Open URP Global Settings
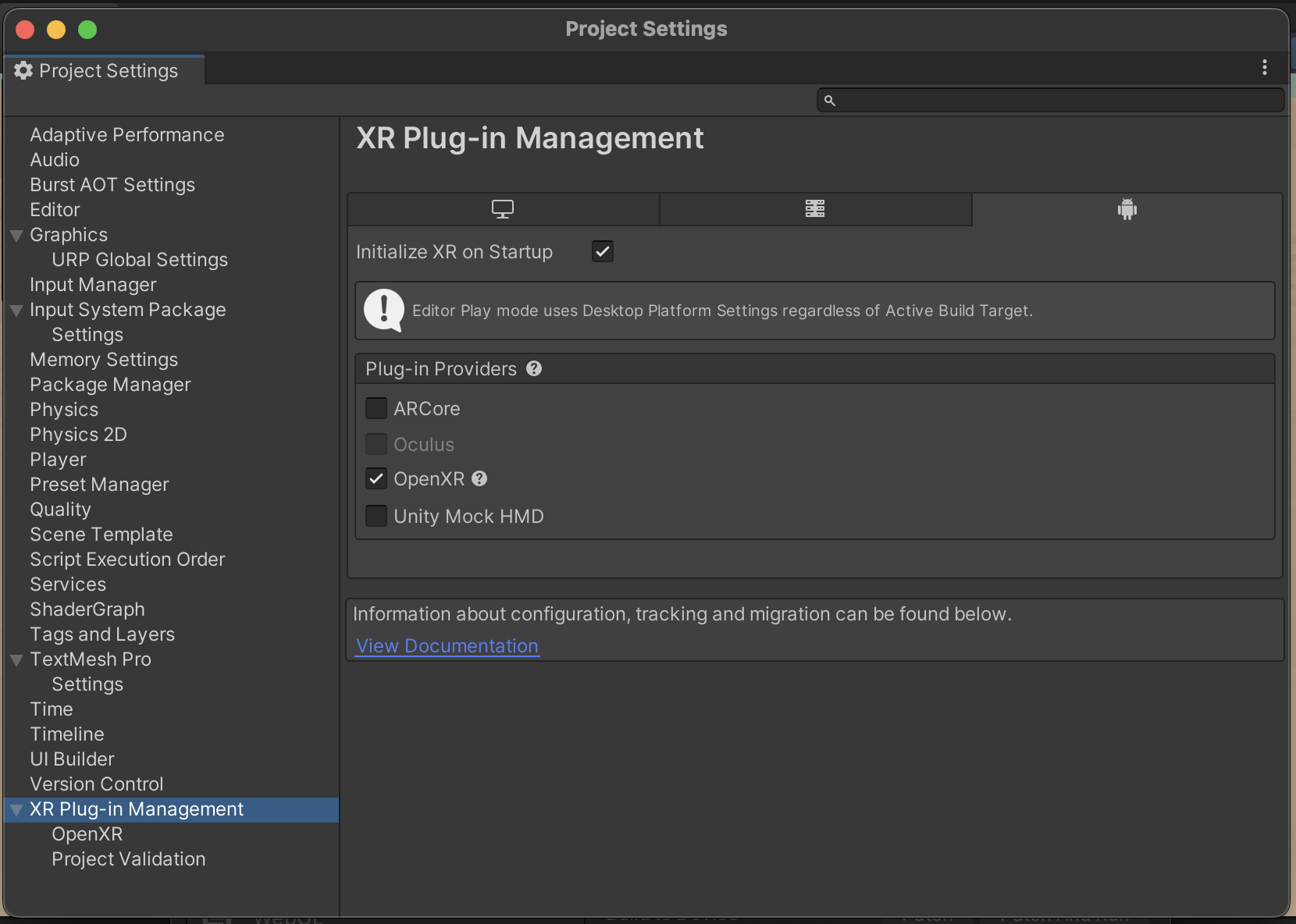 [140, 260]
